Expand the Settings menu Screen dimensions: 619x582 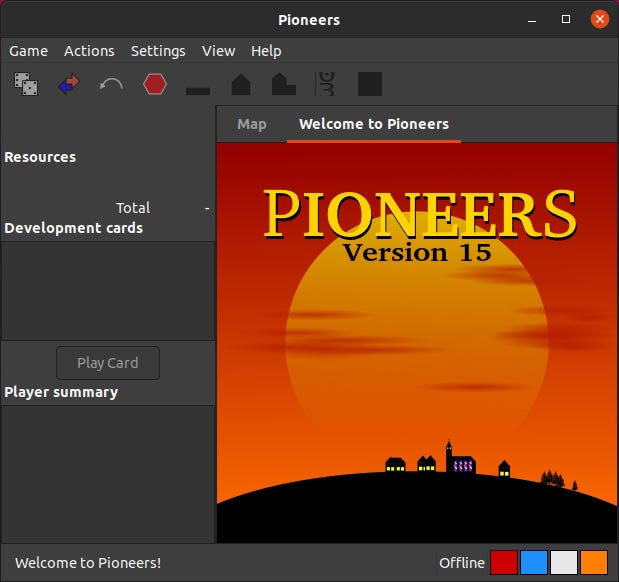pyautogui.click(x=158, y=51)
